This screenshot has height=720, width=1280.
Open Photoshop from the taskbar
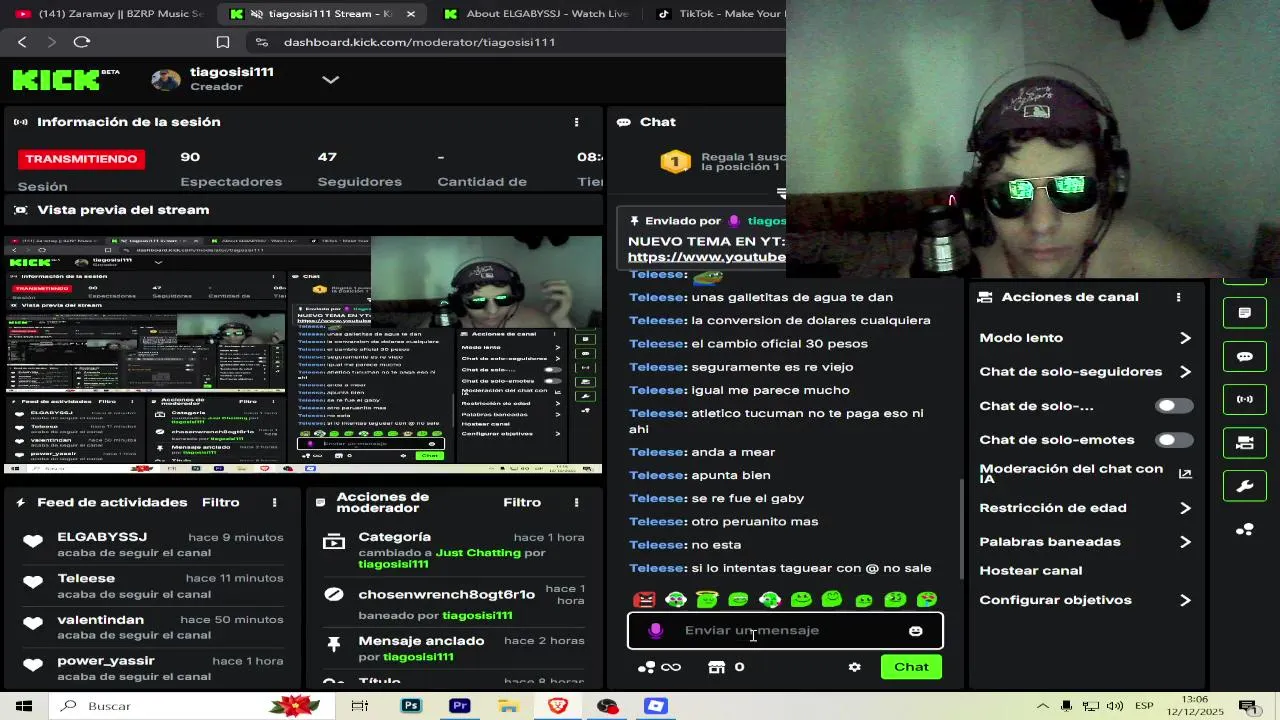tap(411, 706)
